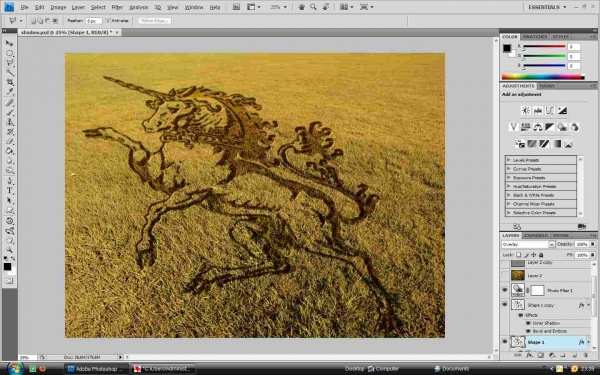Add a Curves adjustment
The image size is (600, 375).
tap(550, 111)
